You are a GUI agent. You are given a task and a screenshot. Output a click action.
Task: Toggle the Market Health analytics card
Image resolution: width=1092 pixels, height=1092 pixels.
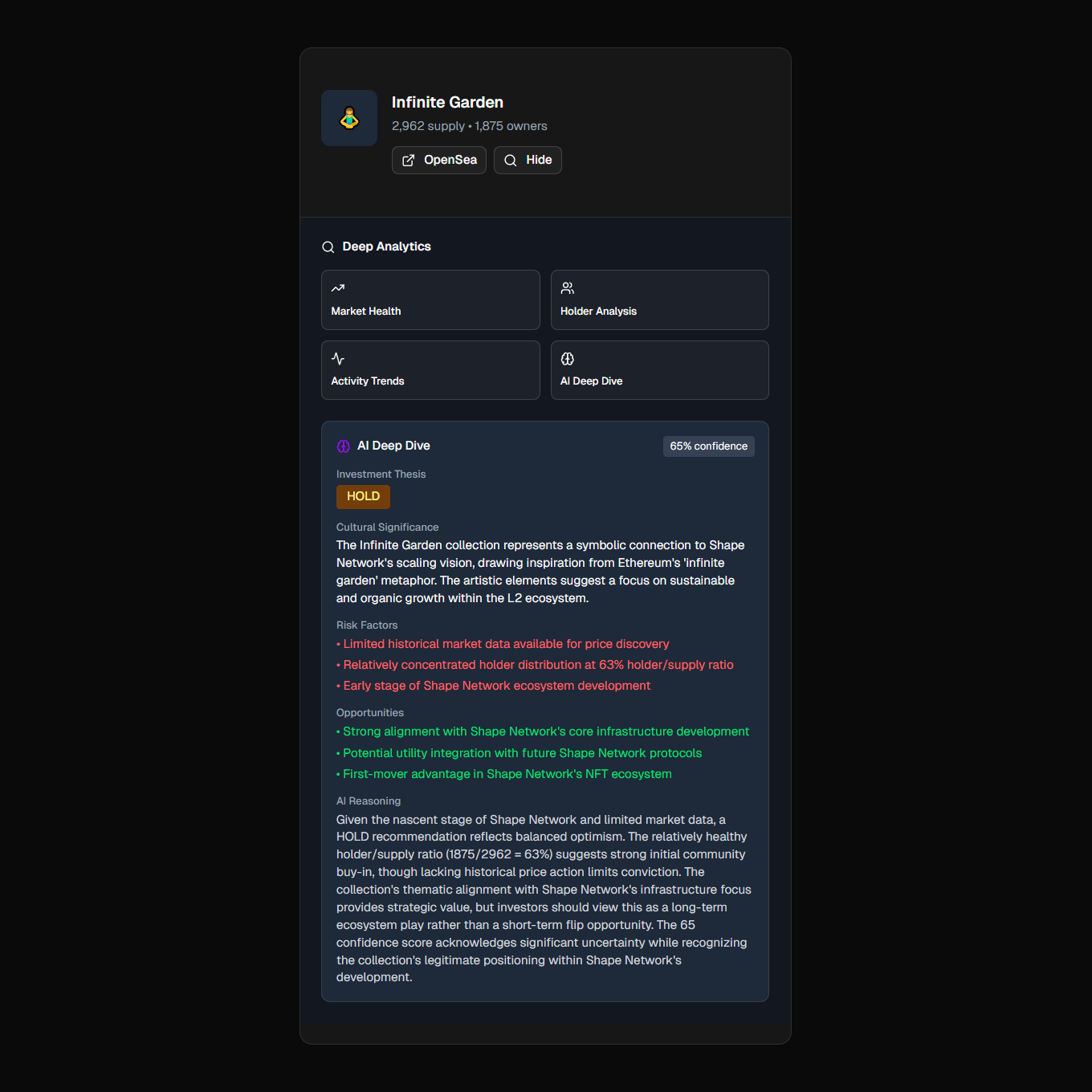click(430, 299)
